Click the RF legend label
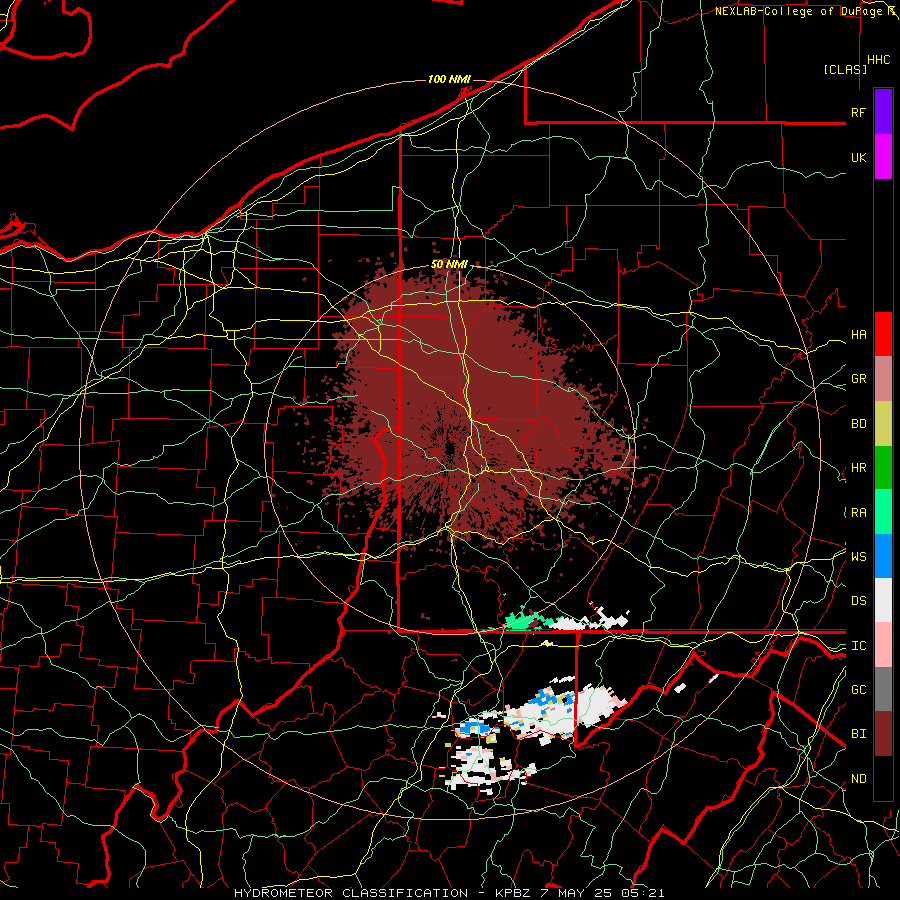 tap(858, 112)
